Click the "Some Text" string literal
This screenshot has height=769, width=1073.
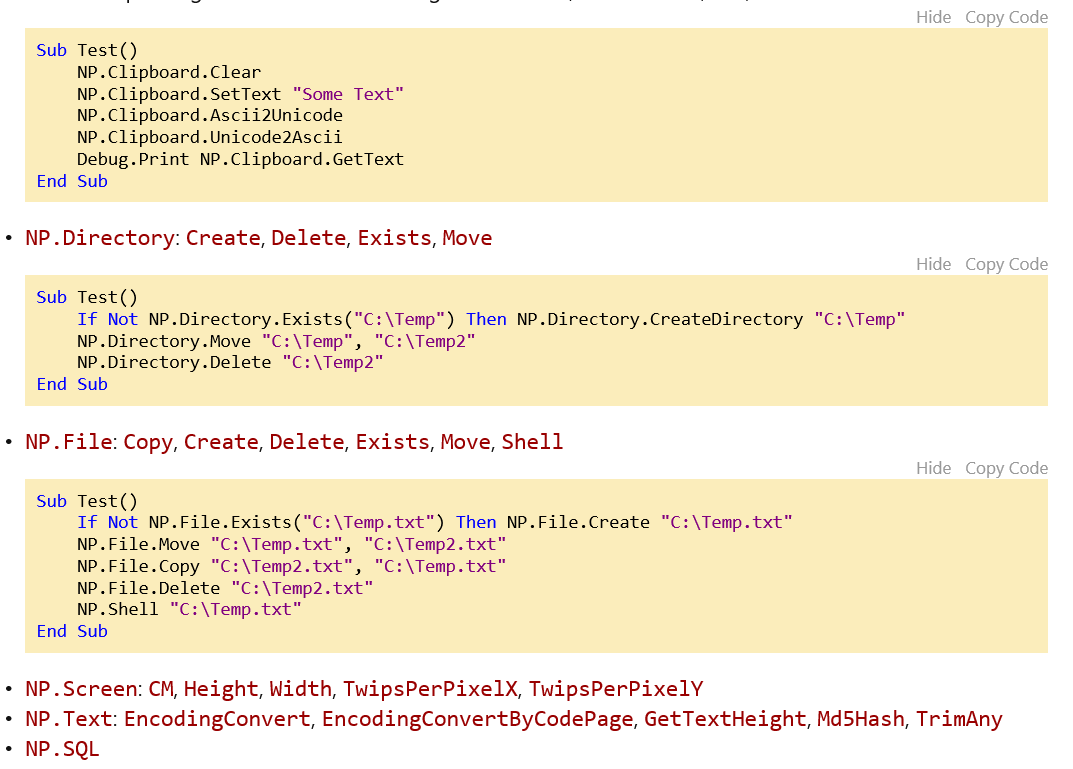click(348, 94)
